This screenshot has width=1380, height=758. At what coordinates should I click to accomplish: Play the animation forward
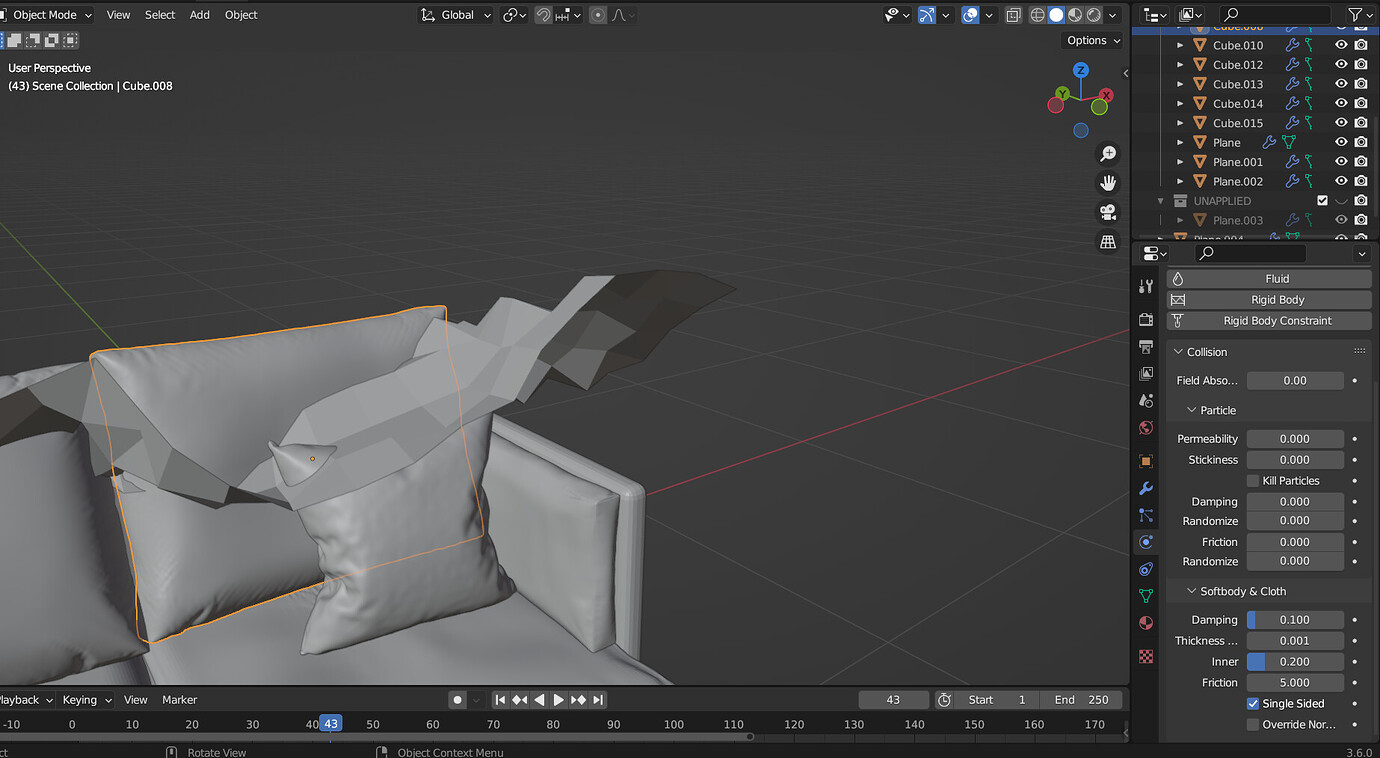point(559,700)
